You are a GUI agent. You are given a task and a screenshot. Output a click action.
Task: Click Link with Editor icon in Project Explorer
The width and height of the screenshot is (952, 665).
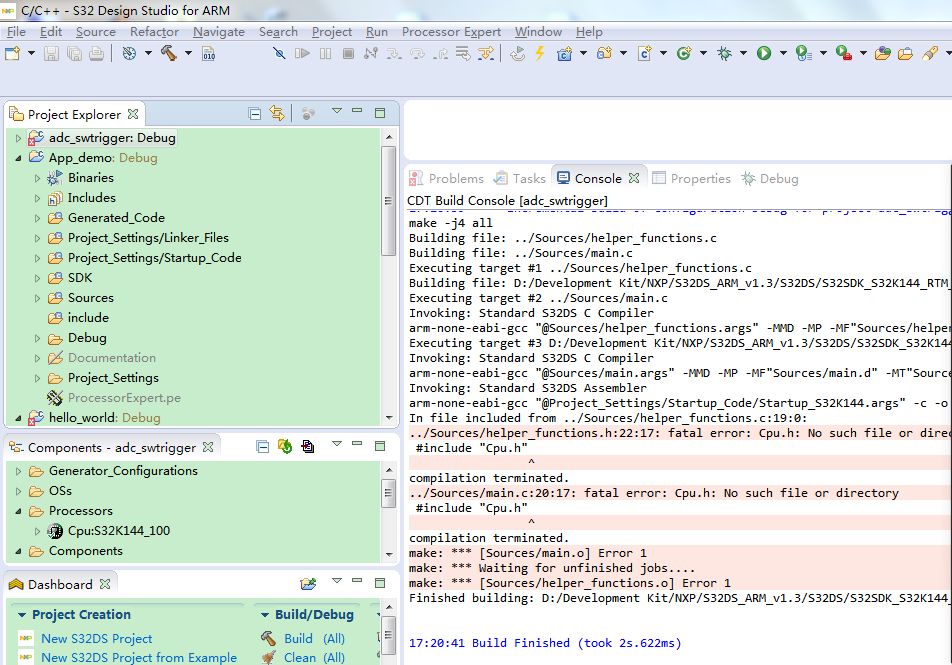coord(277,114)
